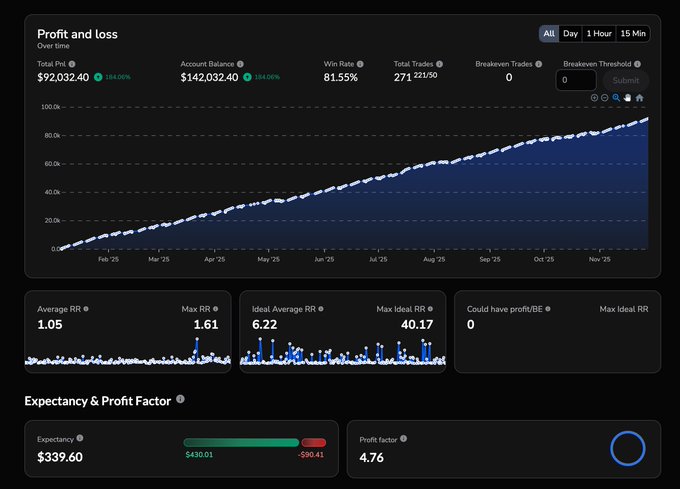Click the May '25 axis label
The height and width of the screenshot is (489, 680).
268,259
